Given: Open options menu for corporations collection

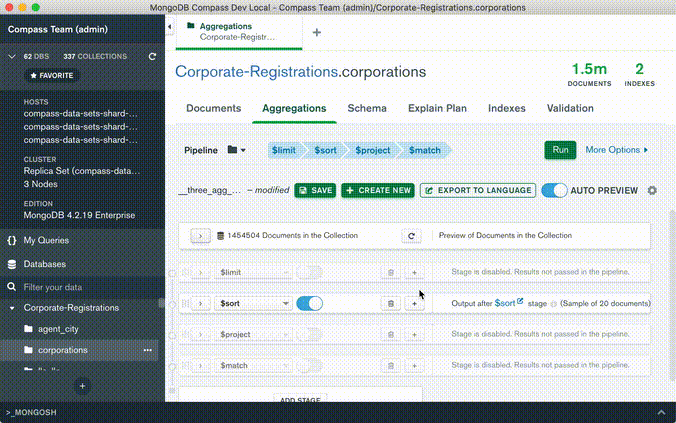Looking at the screenshot, I should point(147,350).
